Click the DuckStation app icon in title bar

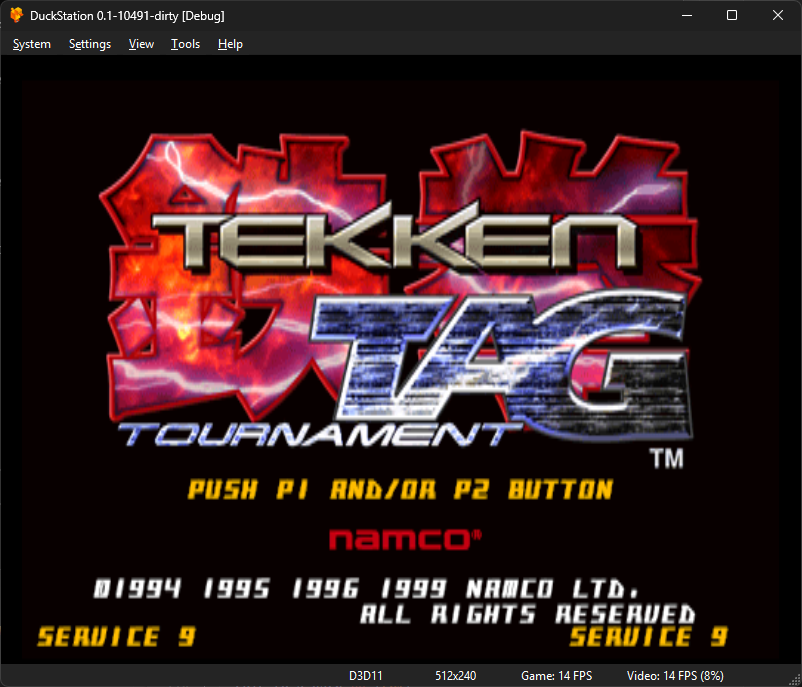pyautogui.click(x=16, y=15)
